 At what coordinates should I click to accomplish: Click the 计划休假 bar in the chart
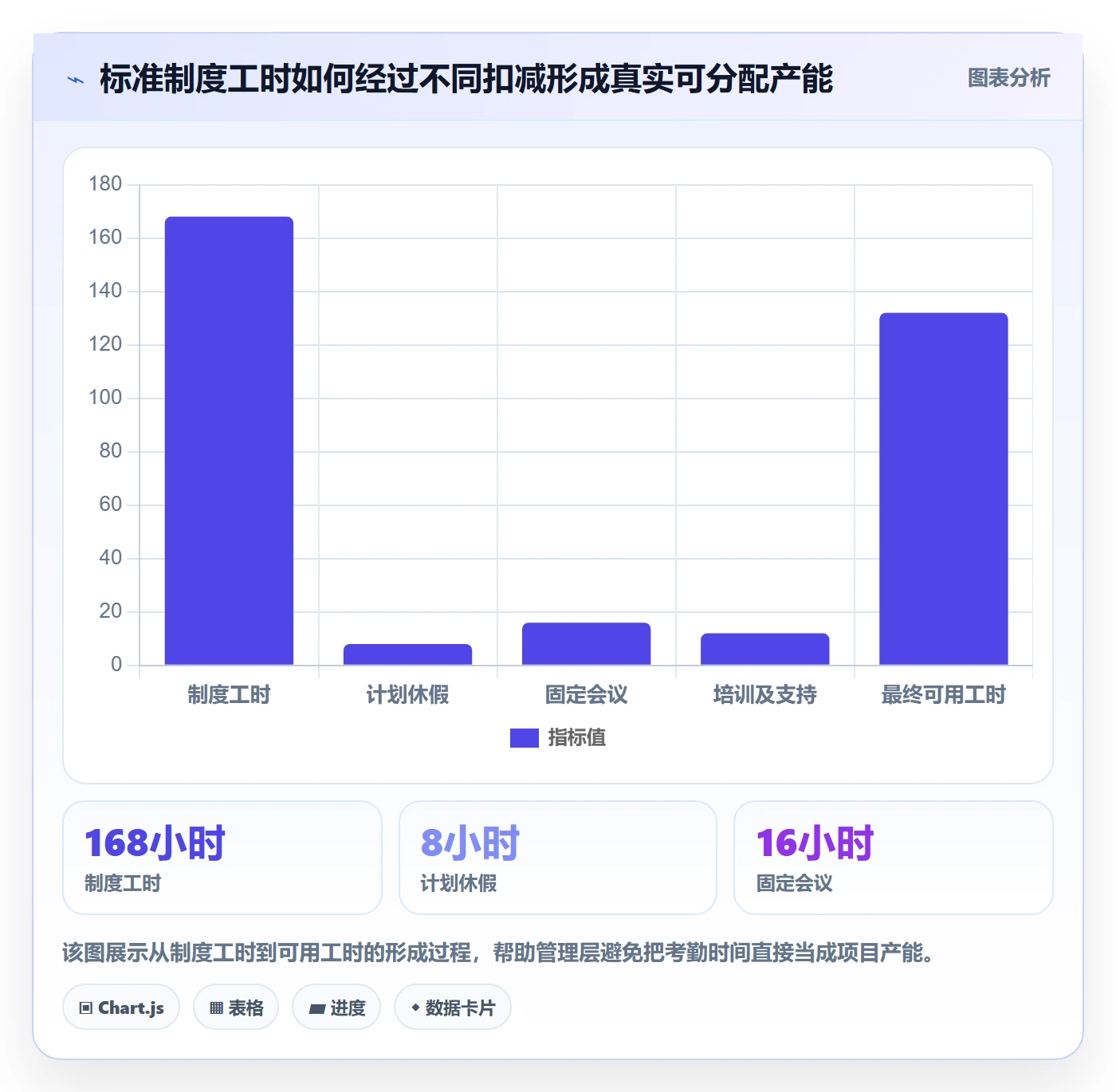[407, 654]
